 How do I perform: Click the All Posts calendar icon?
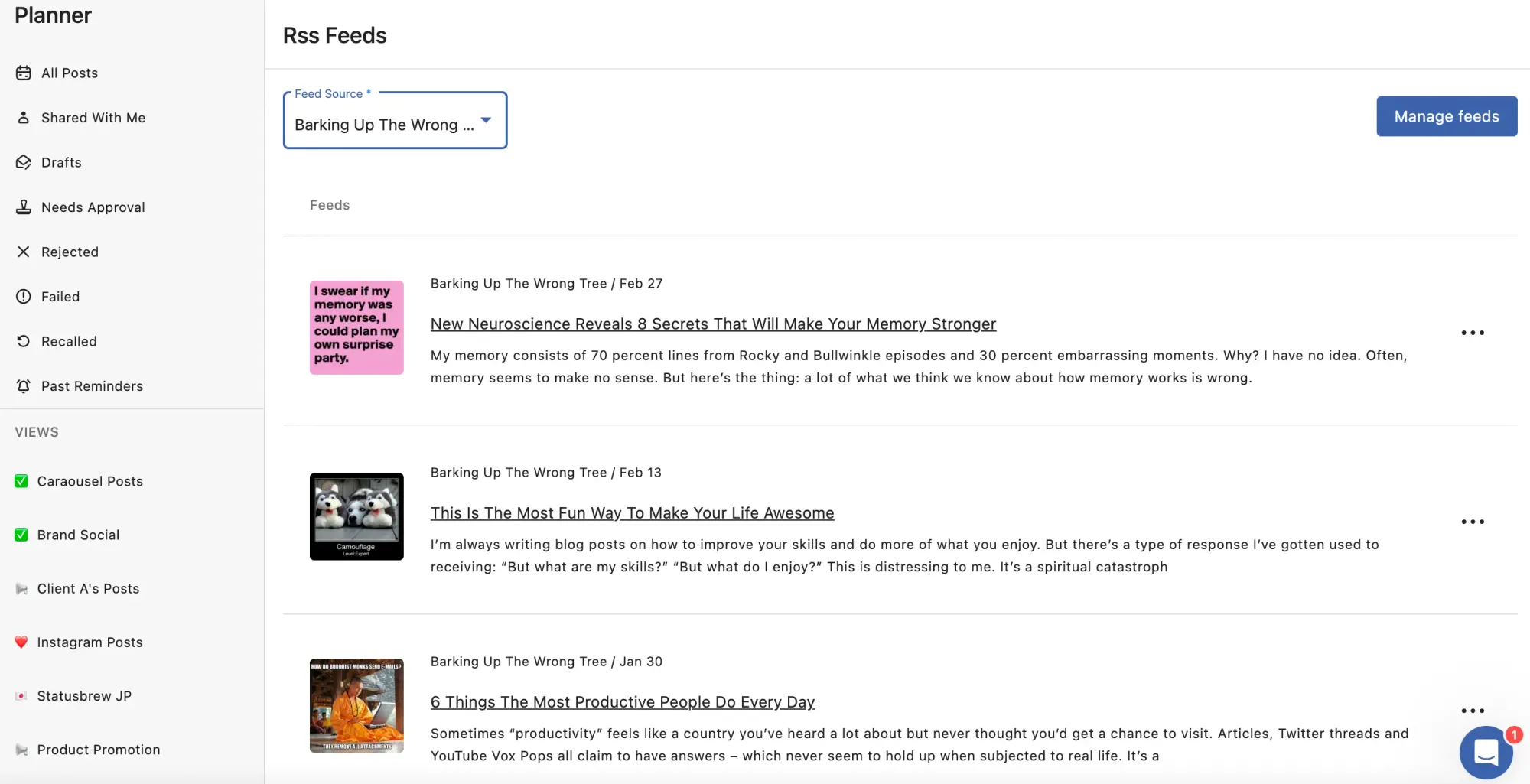(24, 73)
